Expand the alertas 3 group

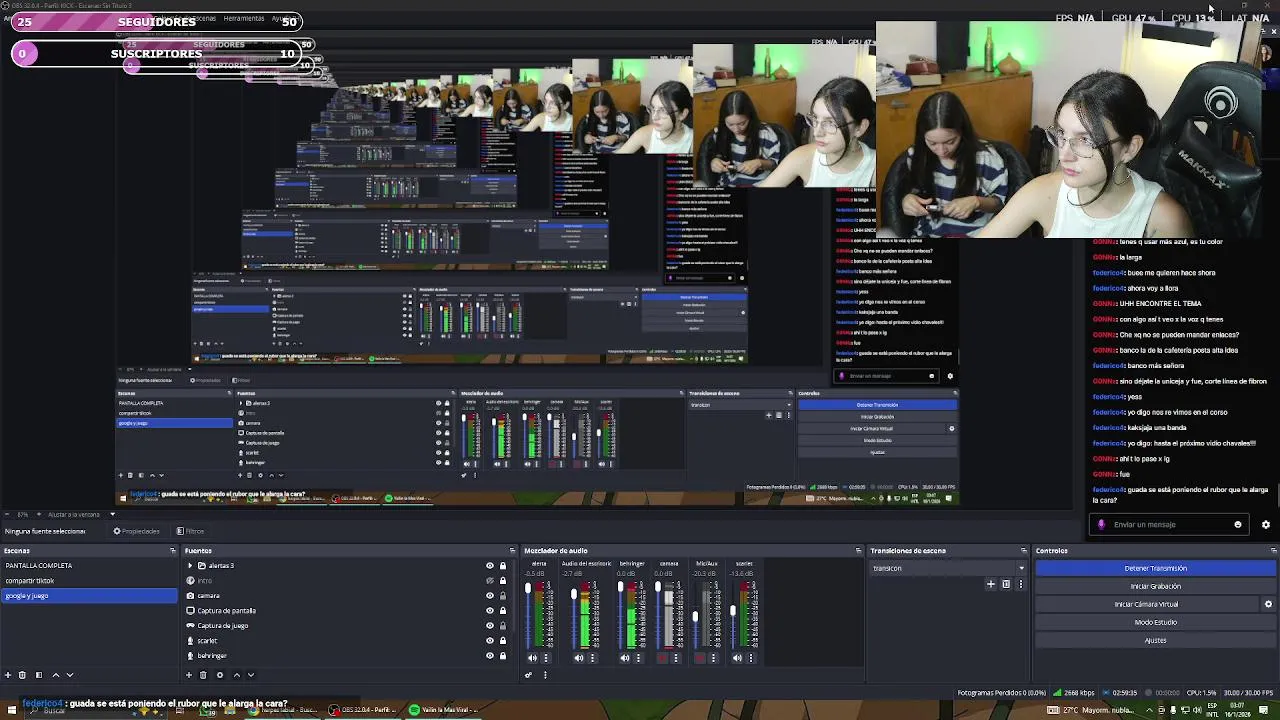tap(190, 566)
